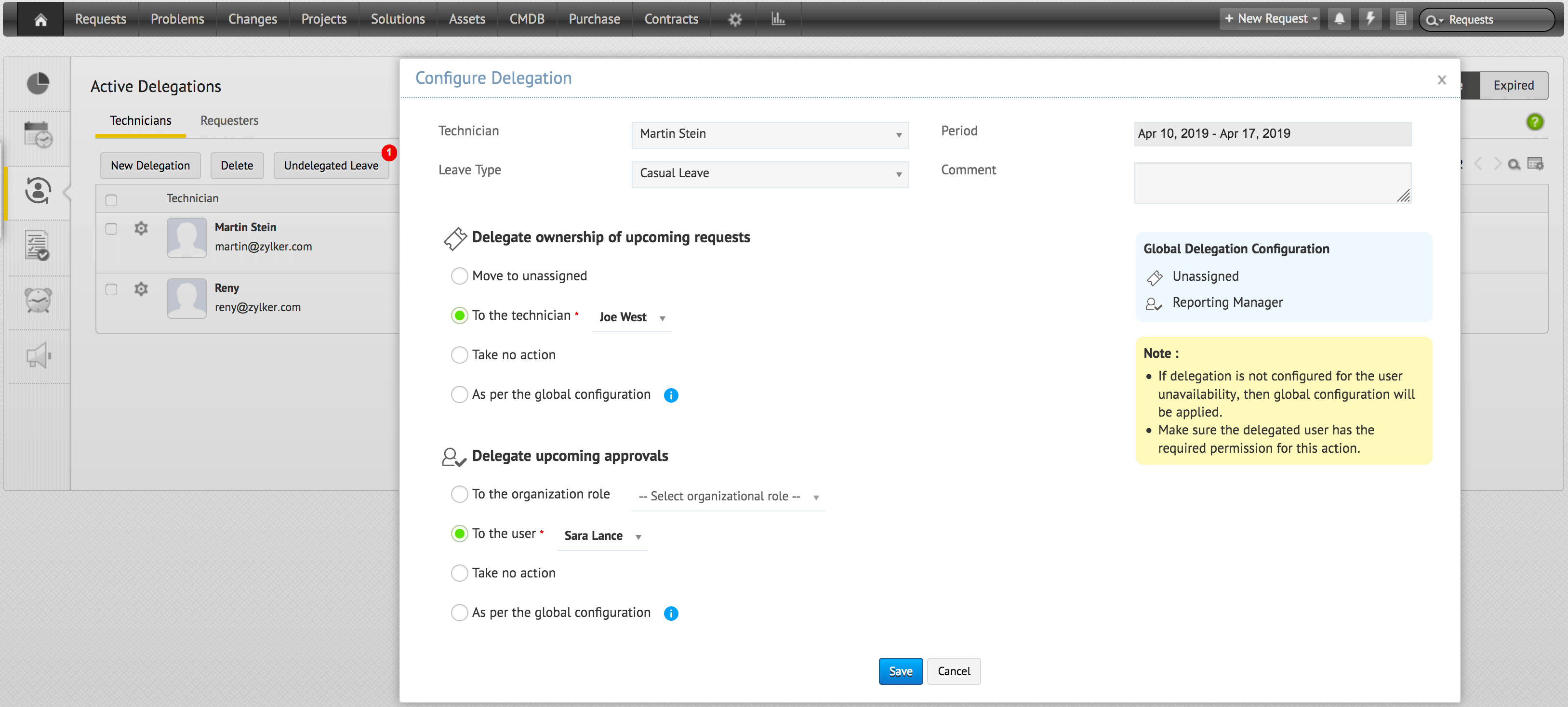Open the Leave Type Casual Leave dropdown
Screen dimensions: 1568x707
(770, 174)
